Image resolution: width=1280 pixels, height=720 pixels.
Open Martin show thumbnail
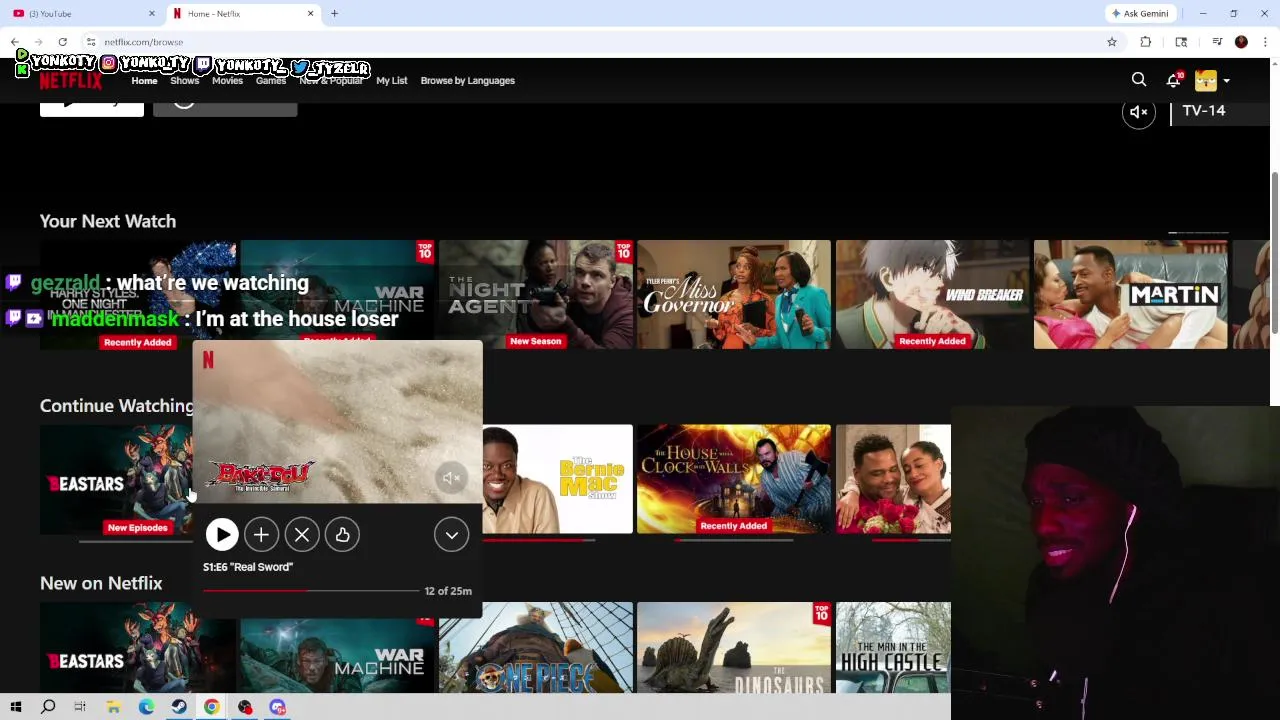1130,294
